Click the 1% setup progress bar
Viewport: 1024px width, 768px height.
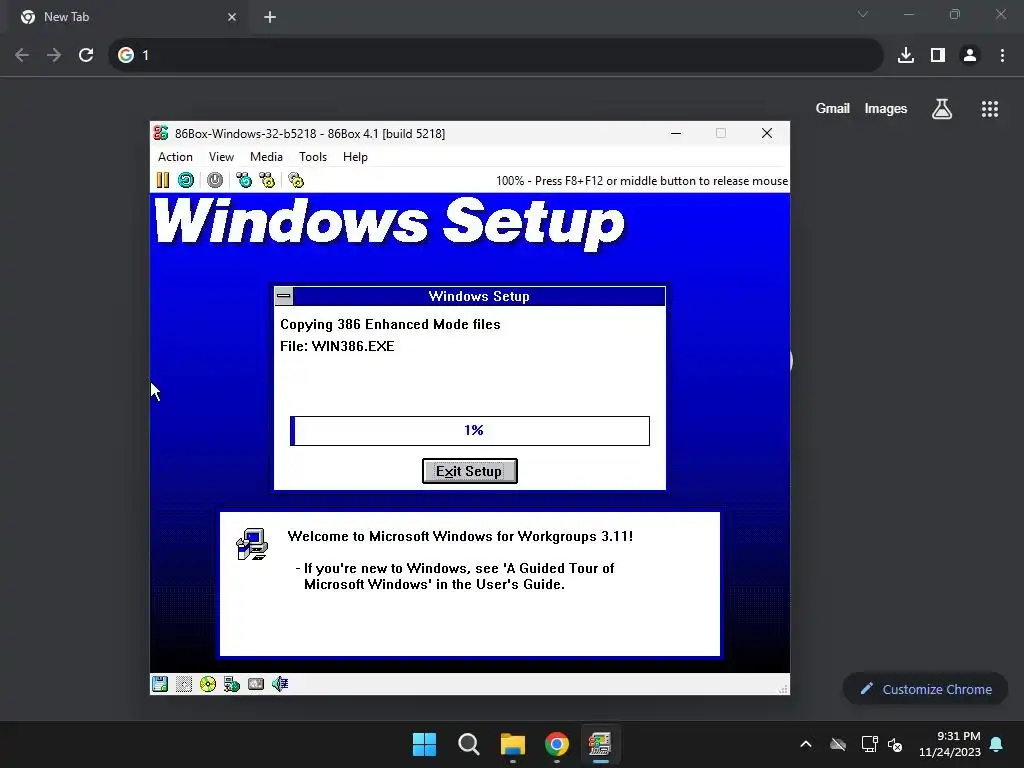pos(470,431)
